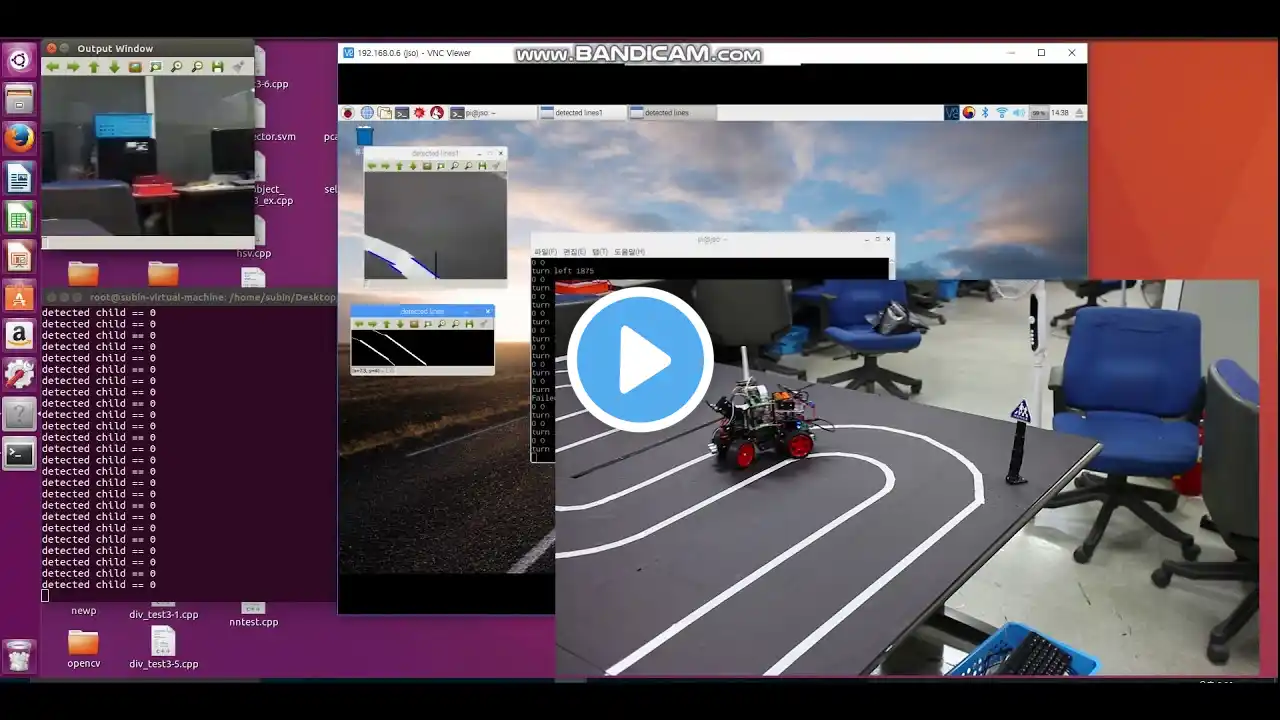Open the 파일(F) menu in Pi terminal
1280x720 pixels.
pos(546,252)
